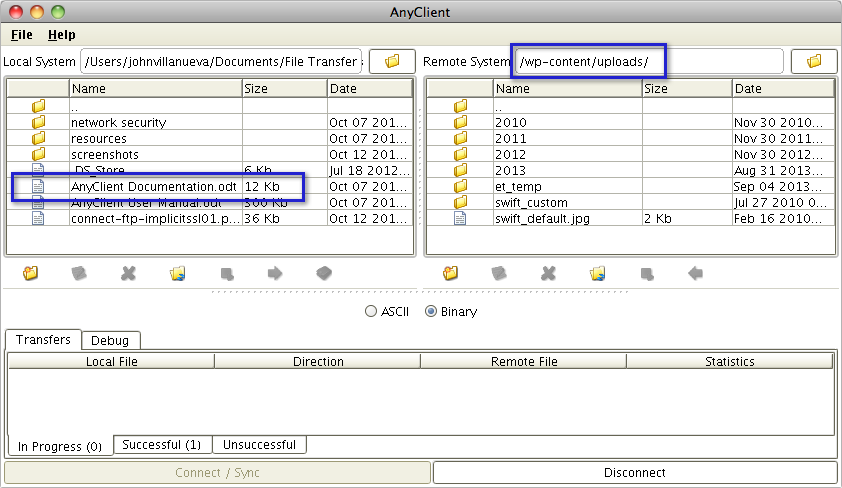Open the File menu
The height and width of the screenshot is (488, 842).
(x=21, y=35)
